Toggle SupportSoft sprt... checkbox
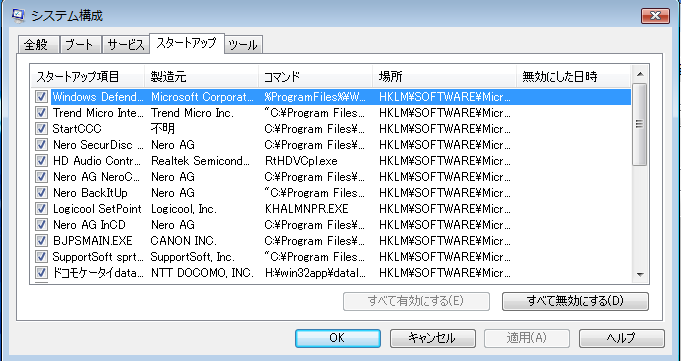Image resolution: width=681 pixels, height=361 pixels. (x=41, y=257)
